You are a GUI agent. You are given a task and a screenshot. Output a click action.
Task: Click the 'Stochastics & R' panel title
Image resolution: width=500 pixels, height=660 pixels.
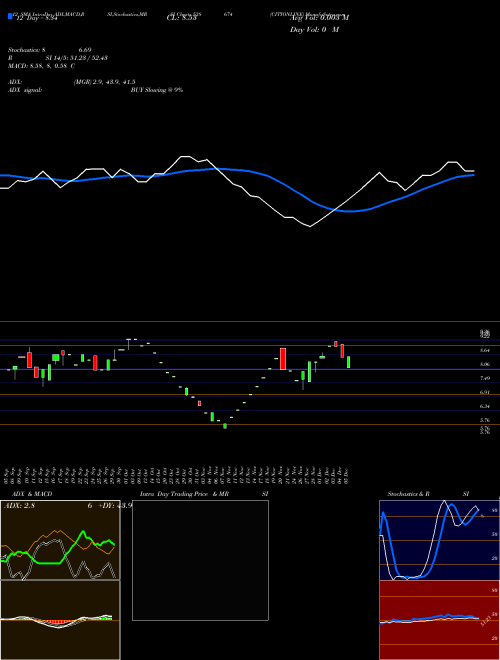[408, 494]
